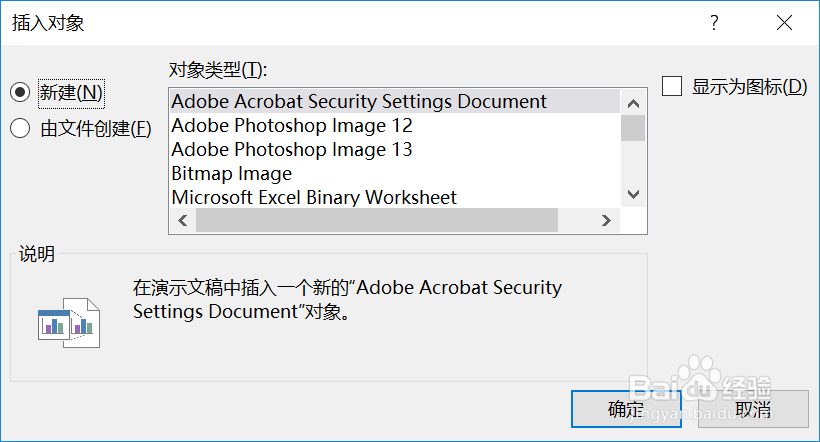
Task: Click the 对象类型(T) label
Action: pos(218,70)
